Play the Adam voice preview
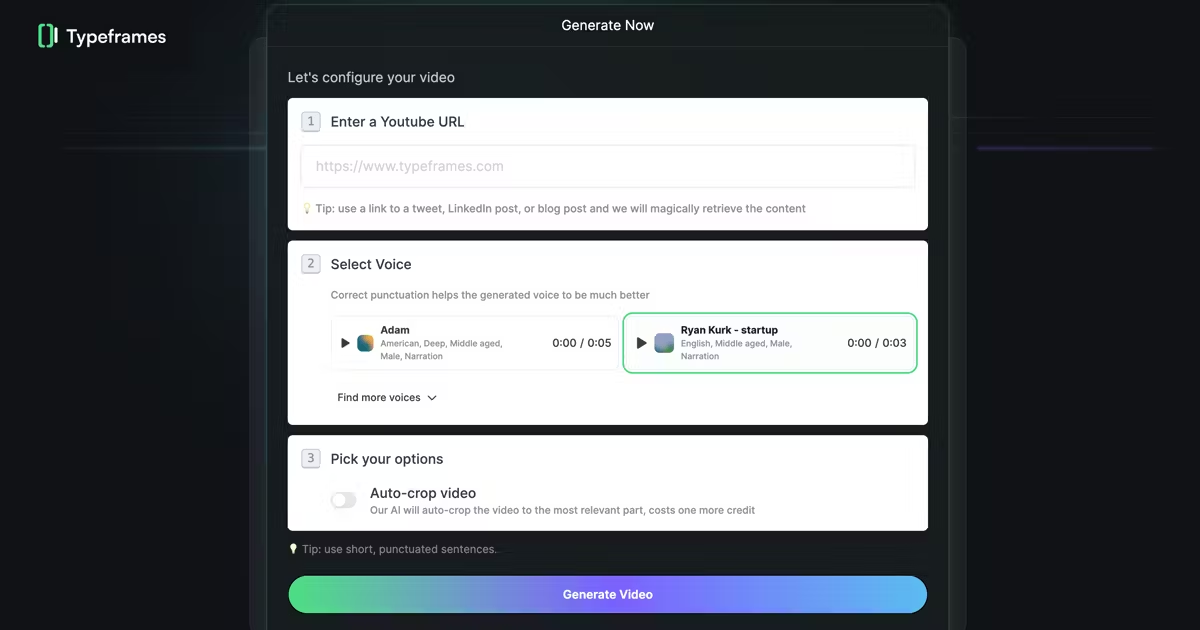 tap(345, 343)
